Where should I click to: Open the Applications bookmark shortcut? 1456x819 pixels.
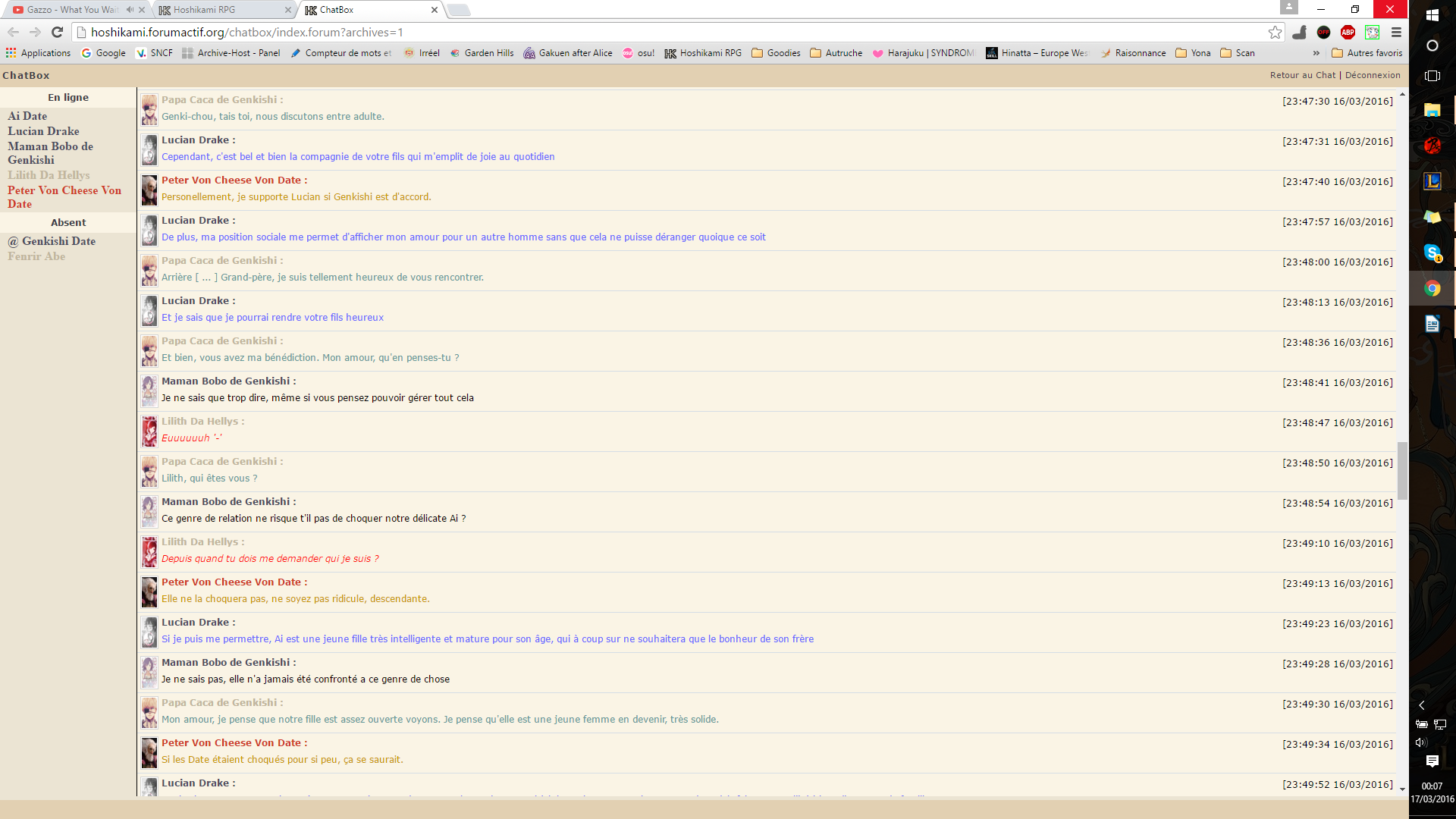[38, 53]
